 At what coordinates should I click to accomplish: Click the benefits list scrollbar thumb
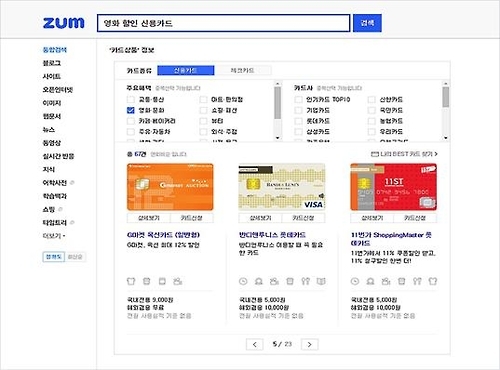(277, 103)
